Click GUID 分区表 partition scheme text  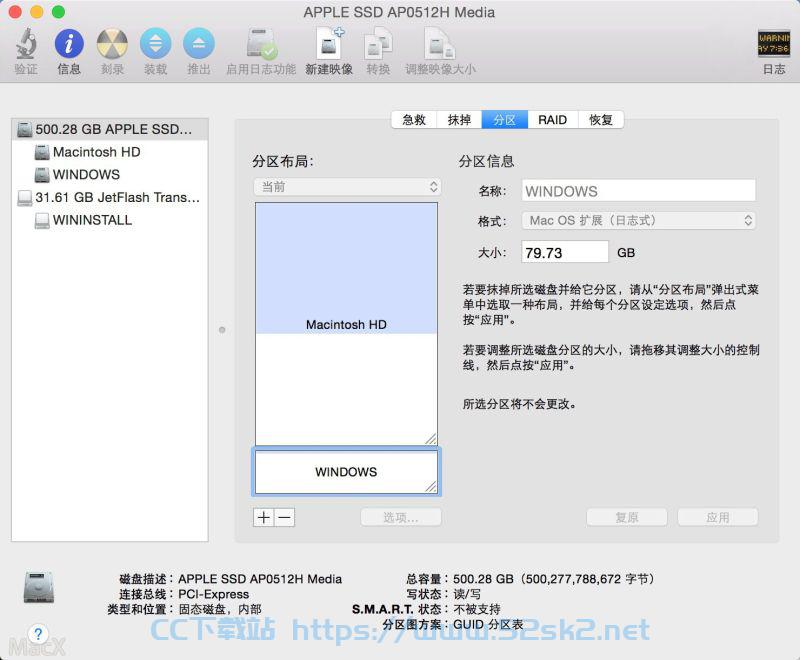tap(488, 624)
